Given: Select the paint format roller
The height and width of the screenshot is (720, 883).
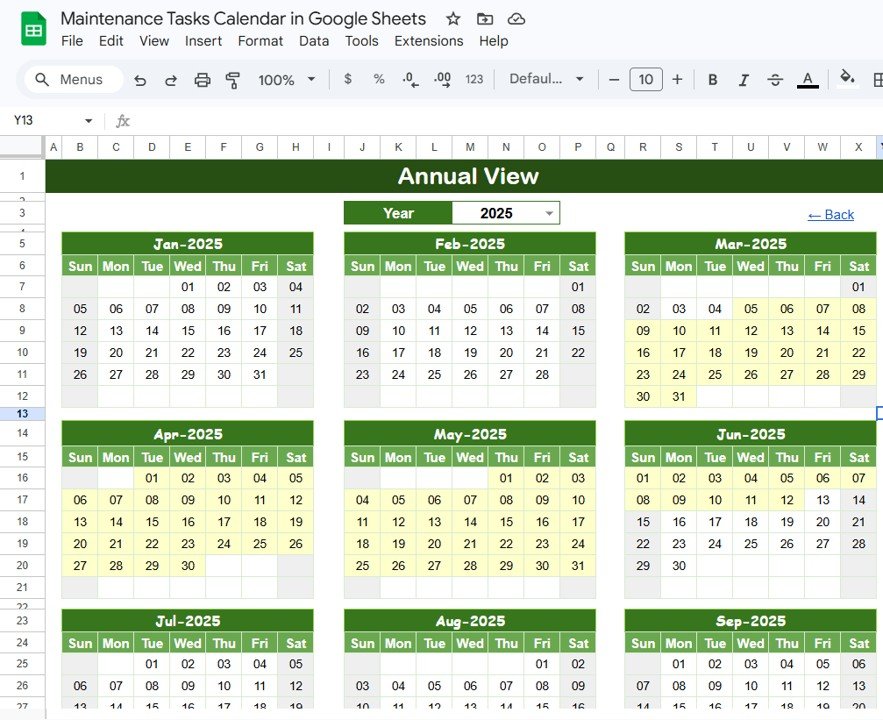Looking at the screenshot, I should click(233, 80).
